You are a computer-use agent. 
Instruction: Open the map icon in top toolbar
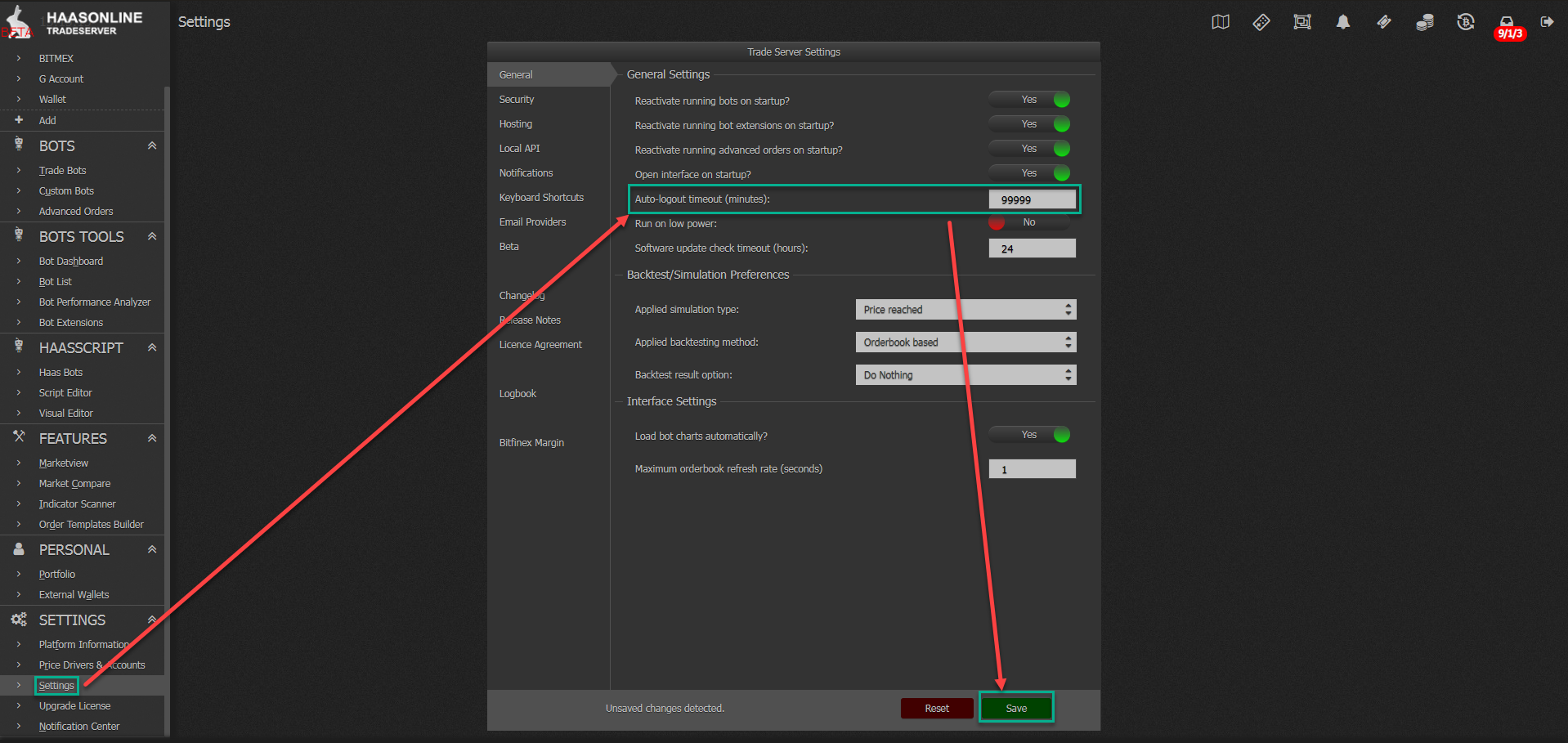1220,22
